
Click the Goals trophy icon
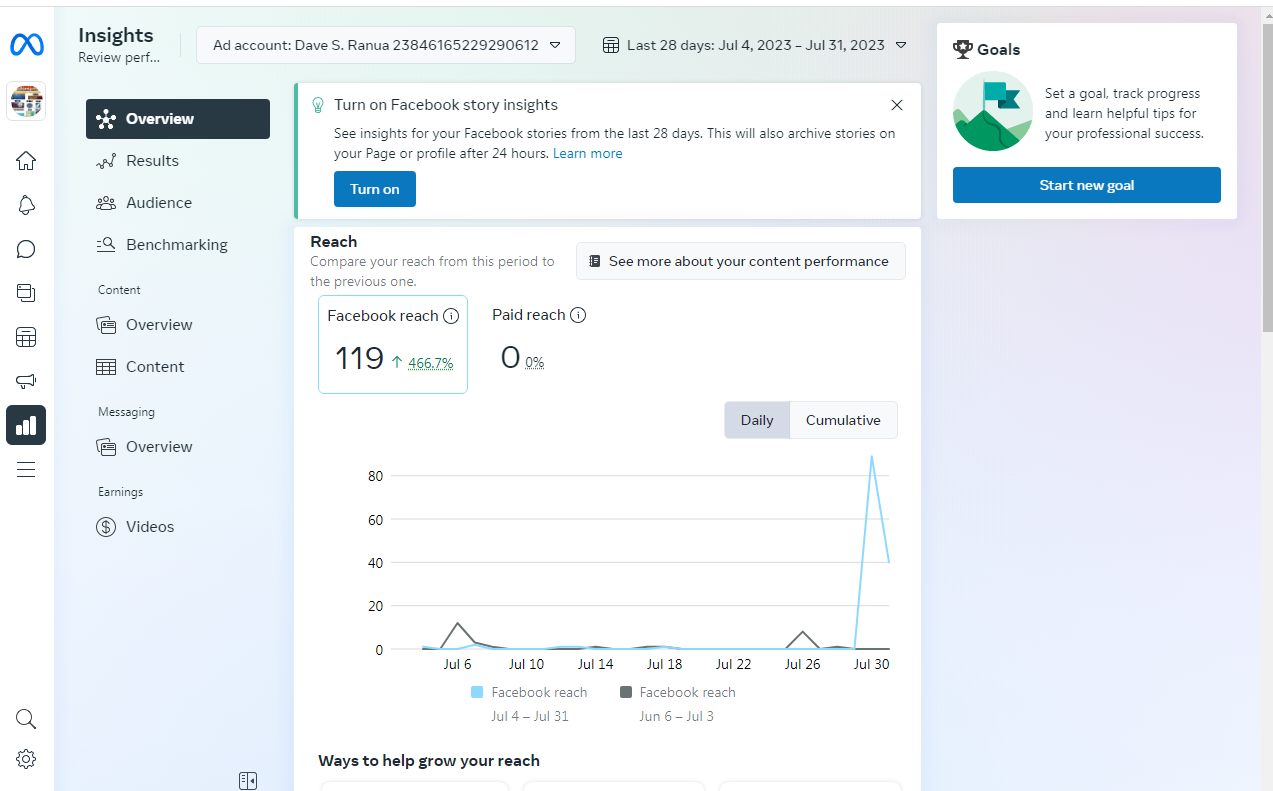click(x=963, y=49)
